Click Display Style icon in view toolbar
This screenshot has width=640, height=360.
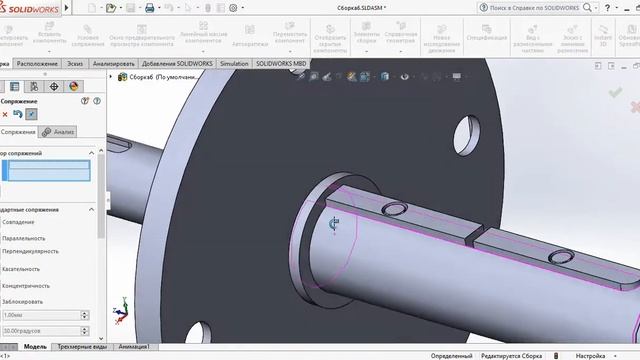coord(384,76)
